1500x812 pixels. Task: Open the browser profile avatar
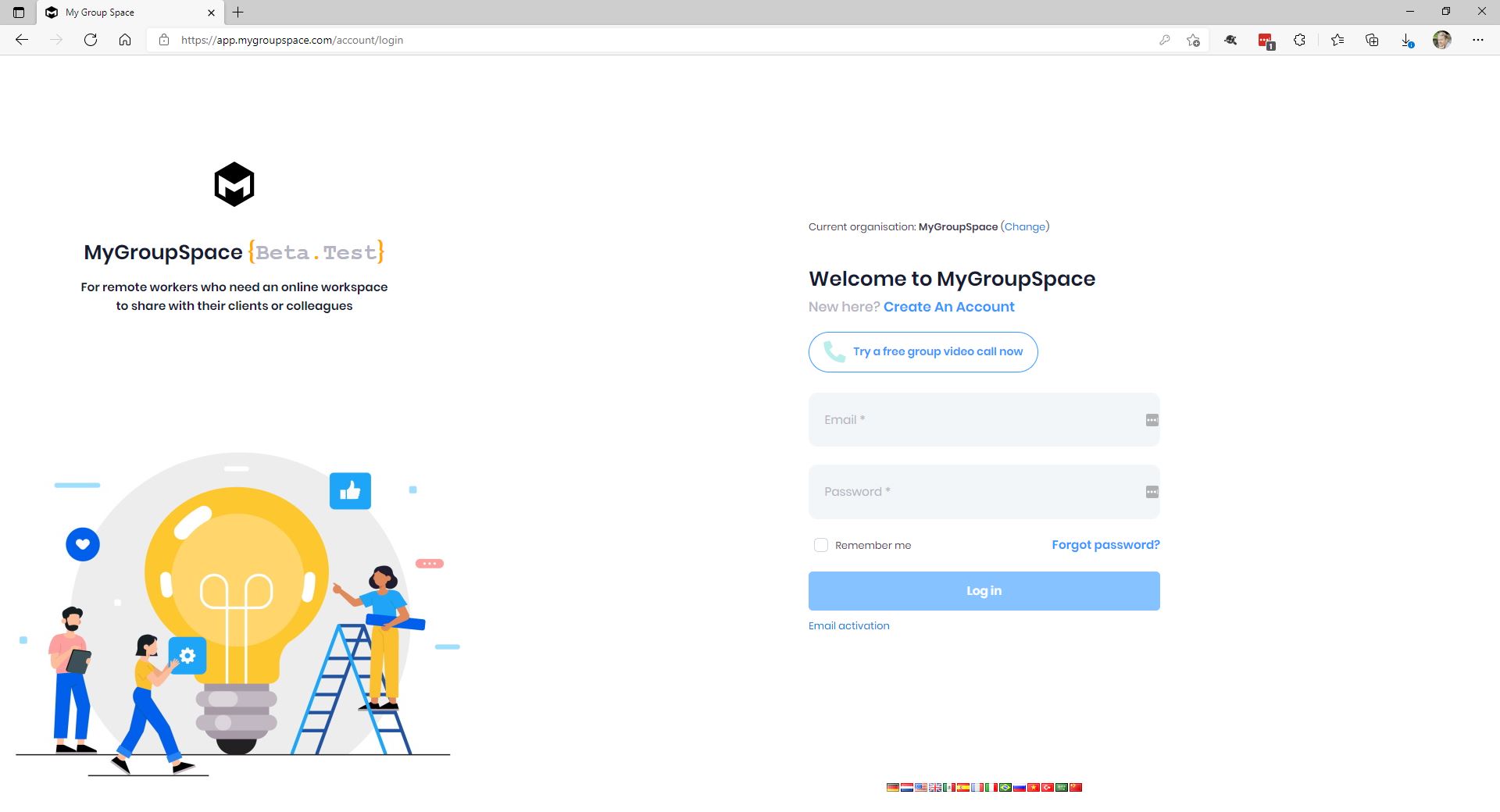pyautogui.click(x=1442, y=40)
